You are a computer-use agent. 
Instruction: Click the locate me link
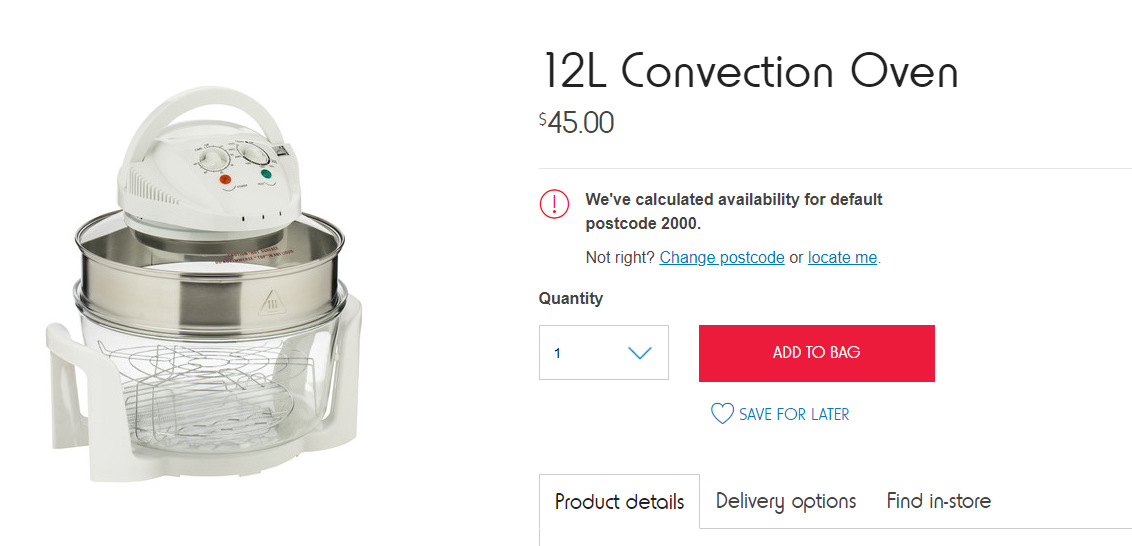pos(842,258)
